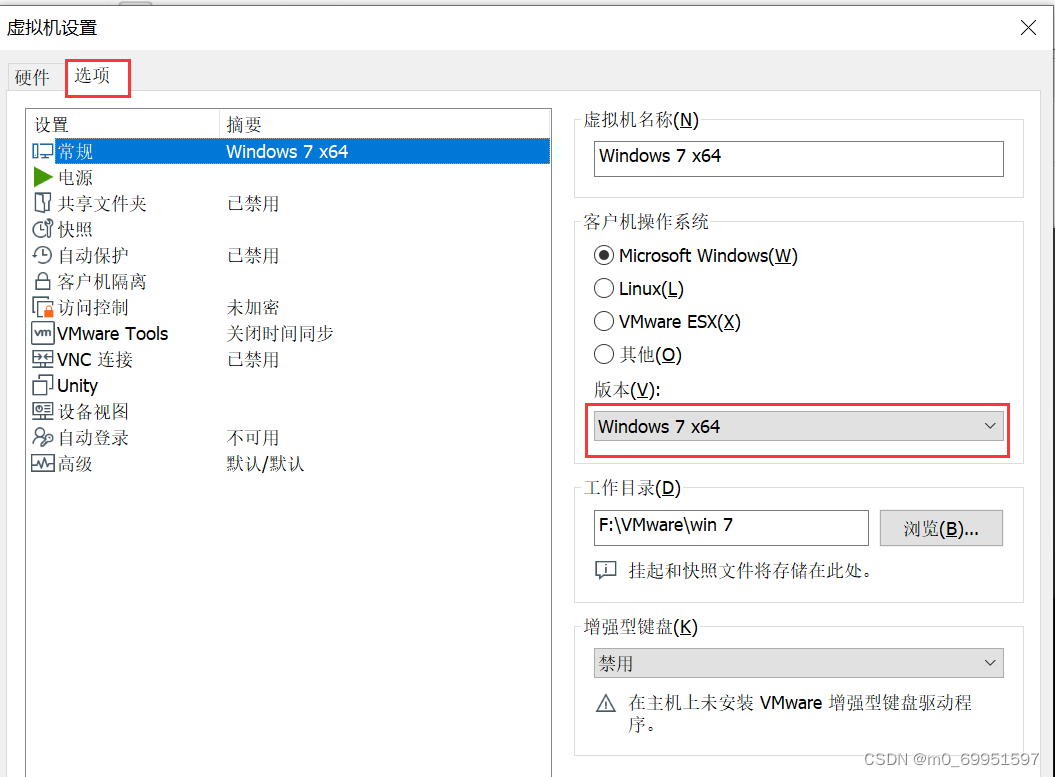Viewport: 1055px width, 777px height.
Task: Click the info icon beside 挂起和快照文件 note
Action: [606, 570]
